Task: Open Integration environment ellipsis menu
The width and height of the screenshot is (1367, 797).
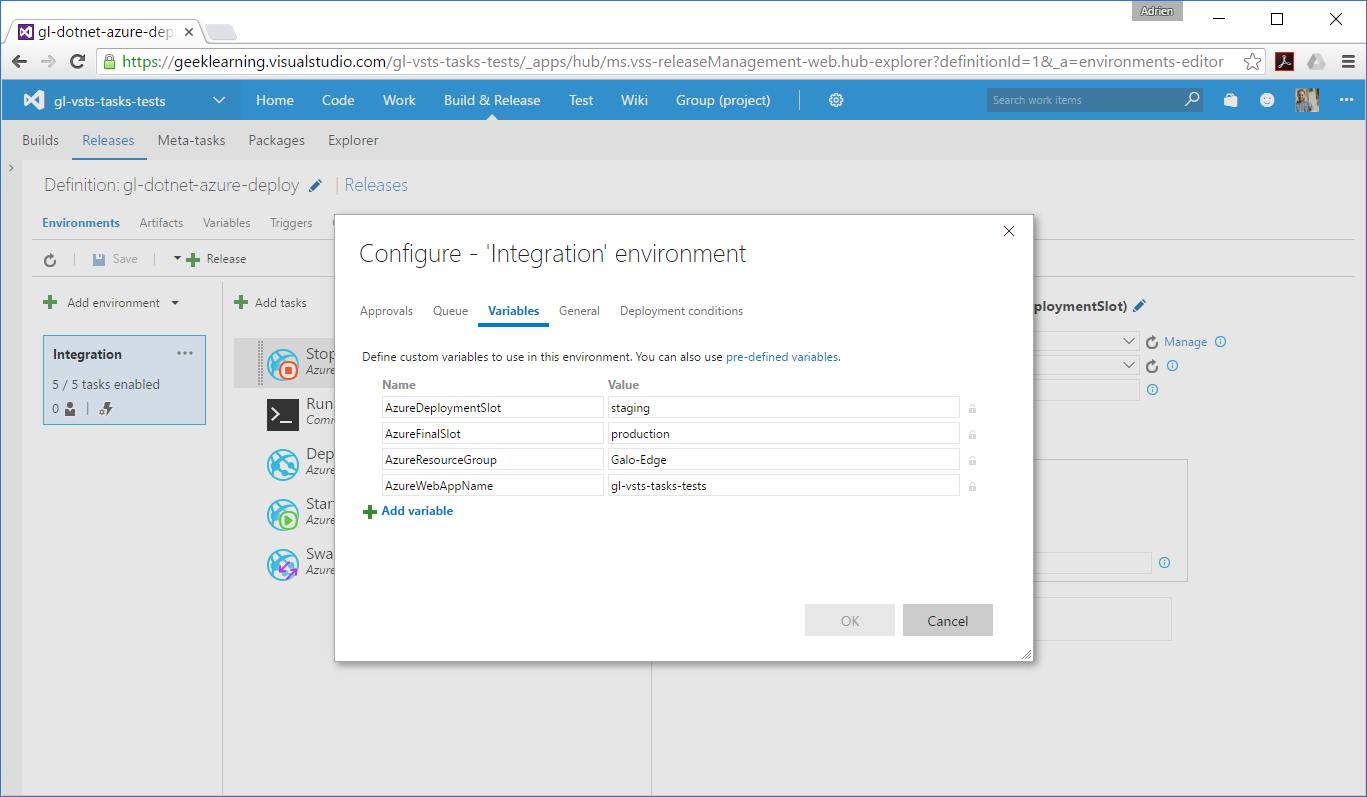Action: coord(185,354)
